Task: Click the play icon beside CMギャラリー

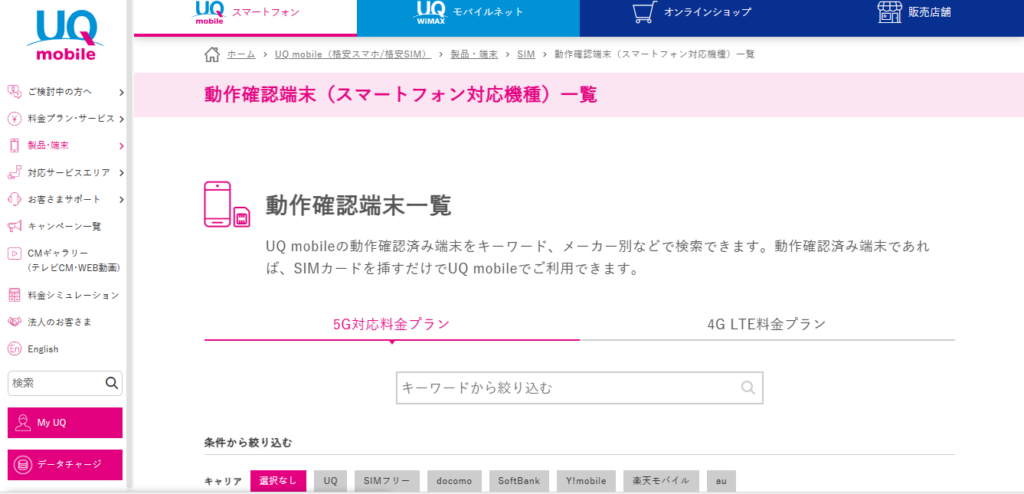Action: click(x=14, y=253)
